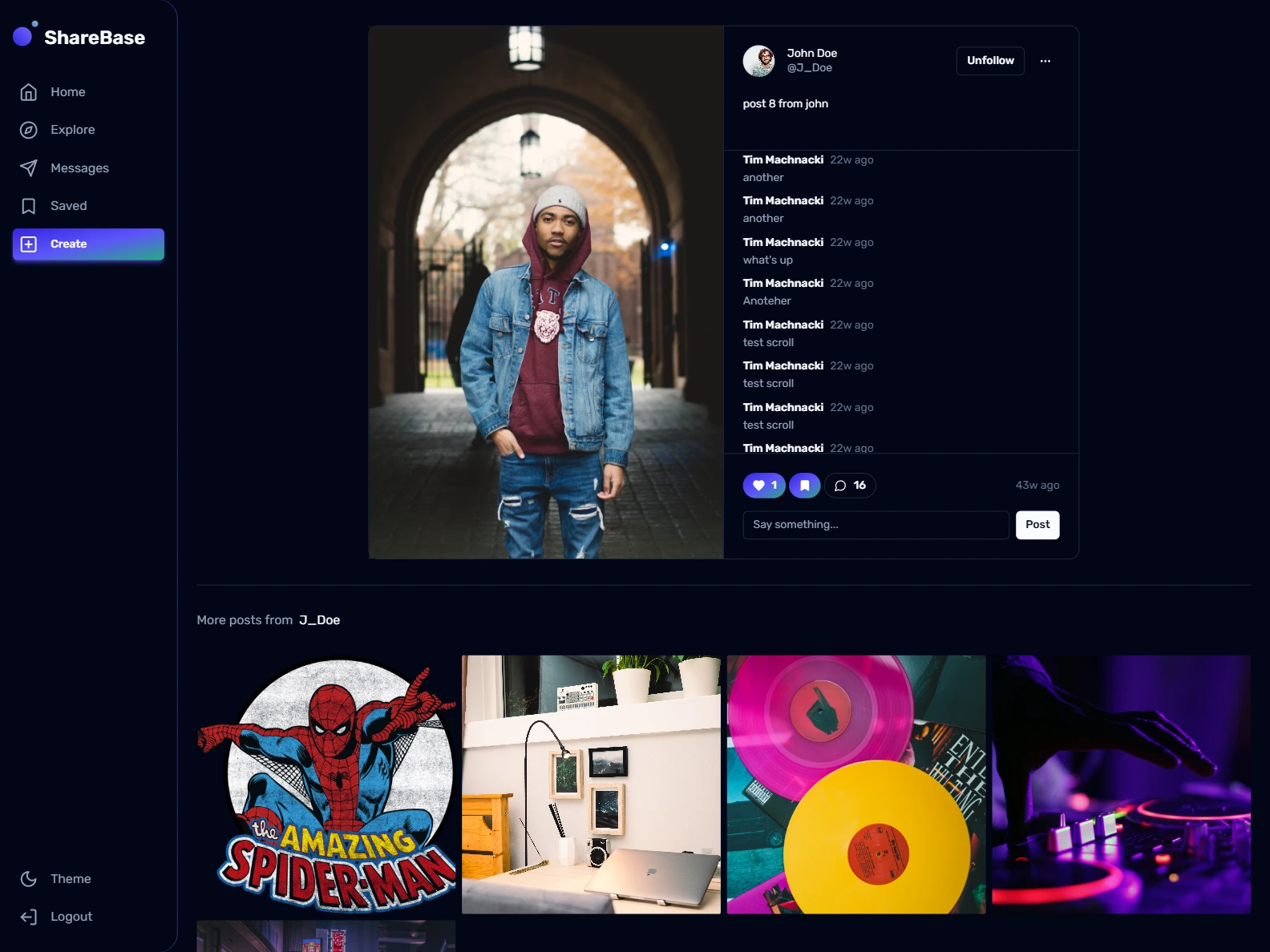Open the John Doe profile name link

[812, 53]
